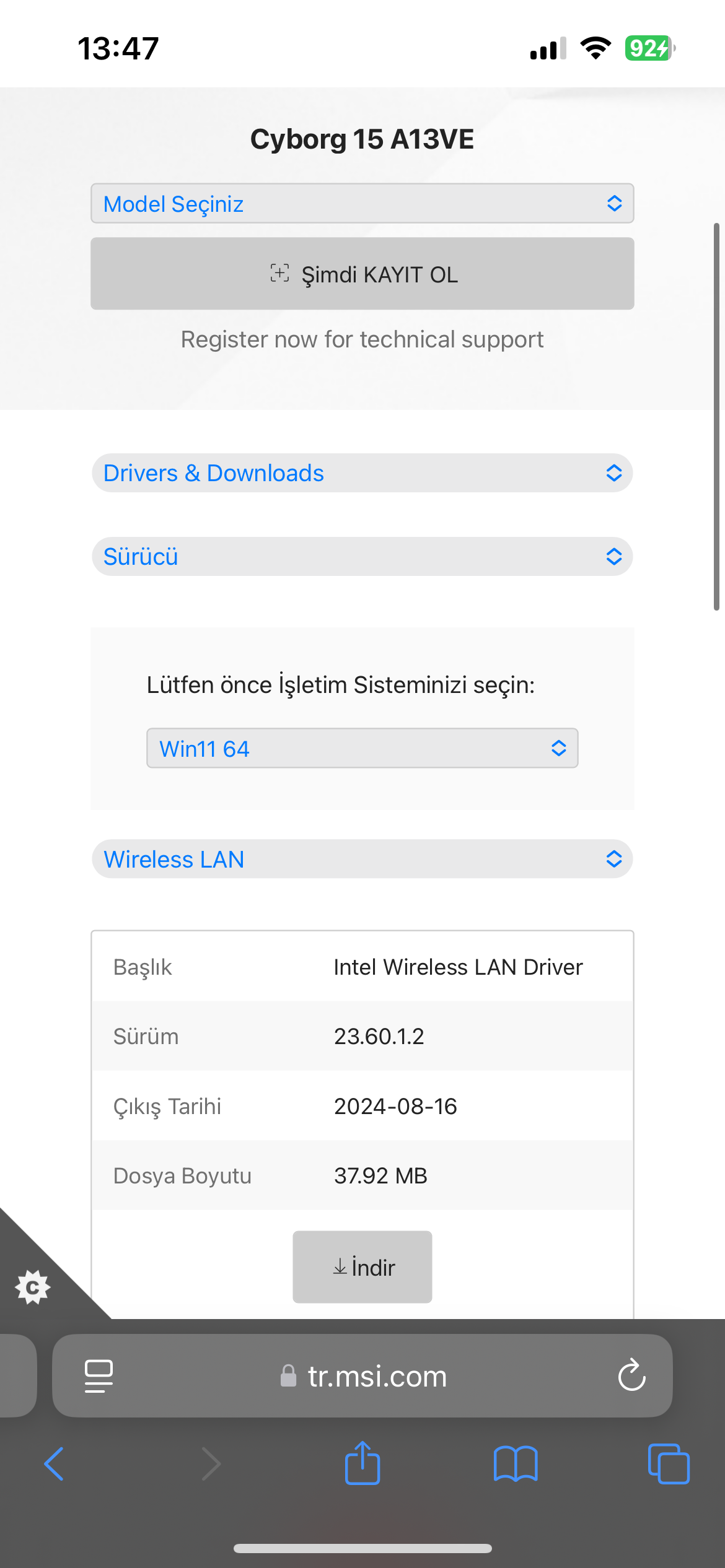Open the Model Seçiniz dropdown
Image resolution: width=725 pixels, height=1568 pixels.
(362, 203)
